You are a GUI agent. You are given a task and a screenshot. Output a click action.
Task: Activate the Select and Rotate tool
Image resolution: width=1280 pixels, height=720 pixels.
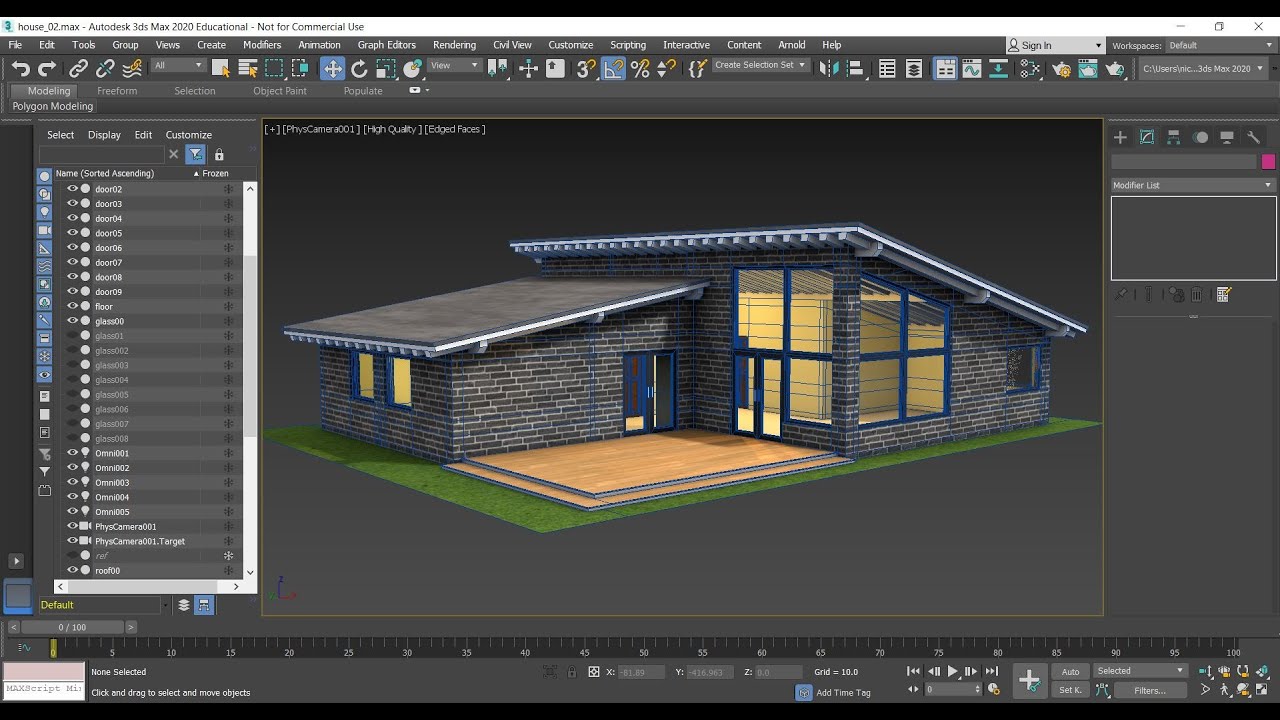click(x=357, y=69)
